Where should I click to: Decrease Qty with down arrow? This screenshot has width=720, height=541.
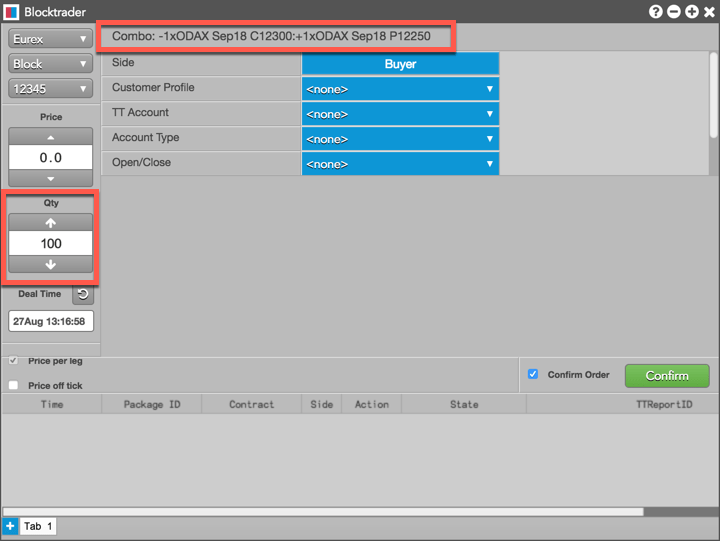pos(51,264)
